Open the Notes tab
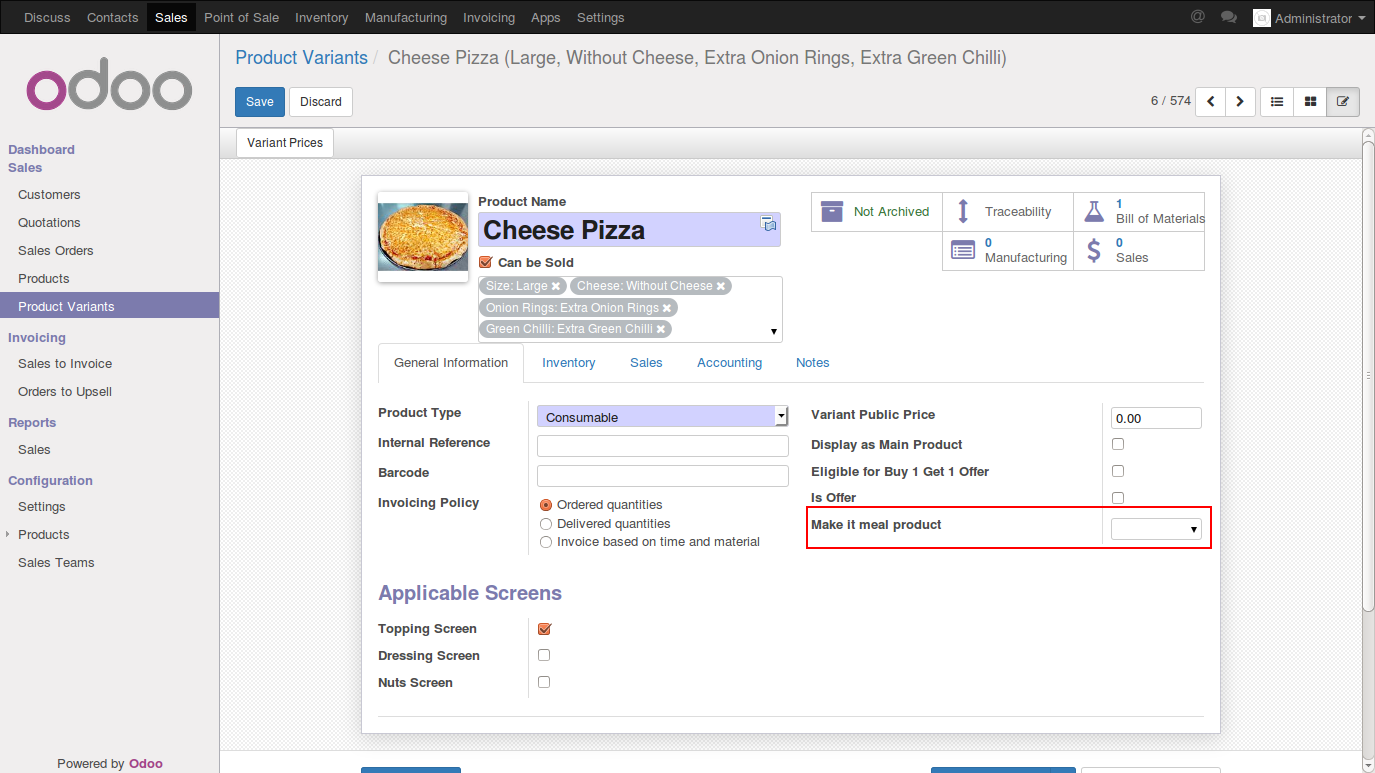This screenshot has height=773, width=1375. pyautogui.click(x=813, y=363)
